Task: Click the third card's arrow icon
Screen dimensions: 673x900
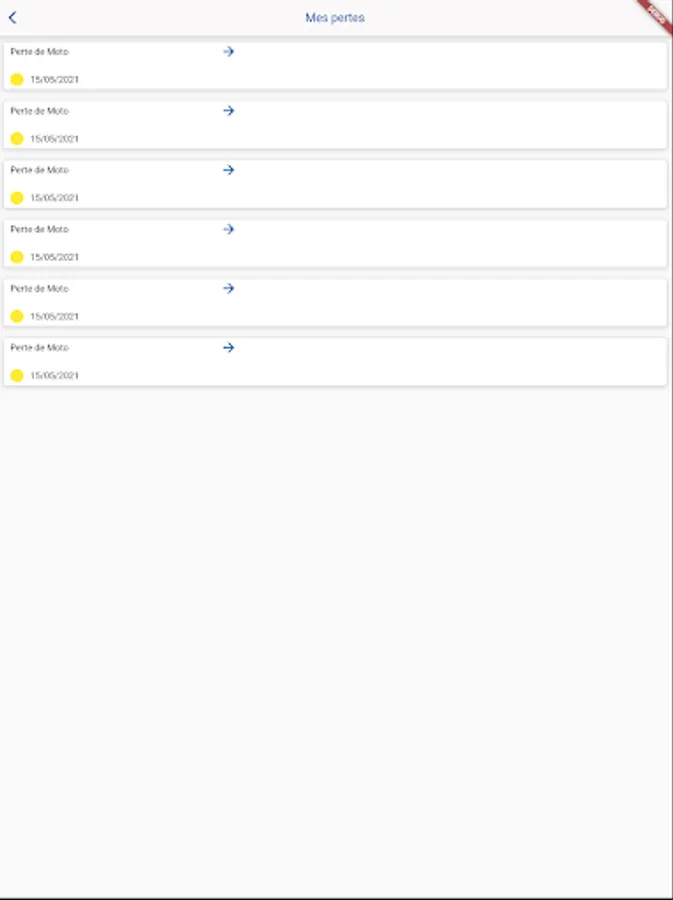Action: tap(228, 170)
